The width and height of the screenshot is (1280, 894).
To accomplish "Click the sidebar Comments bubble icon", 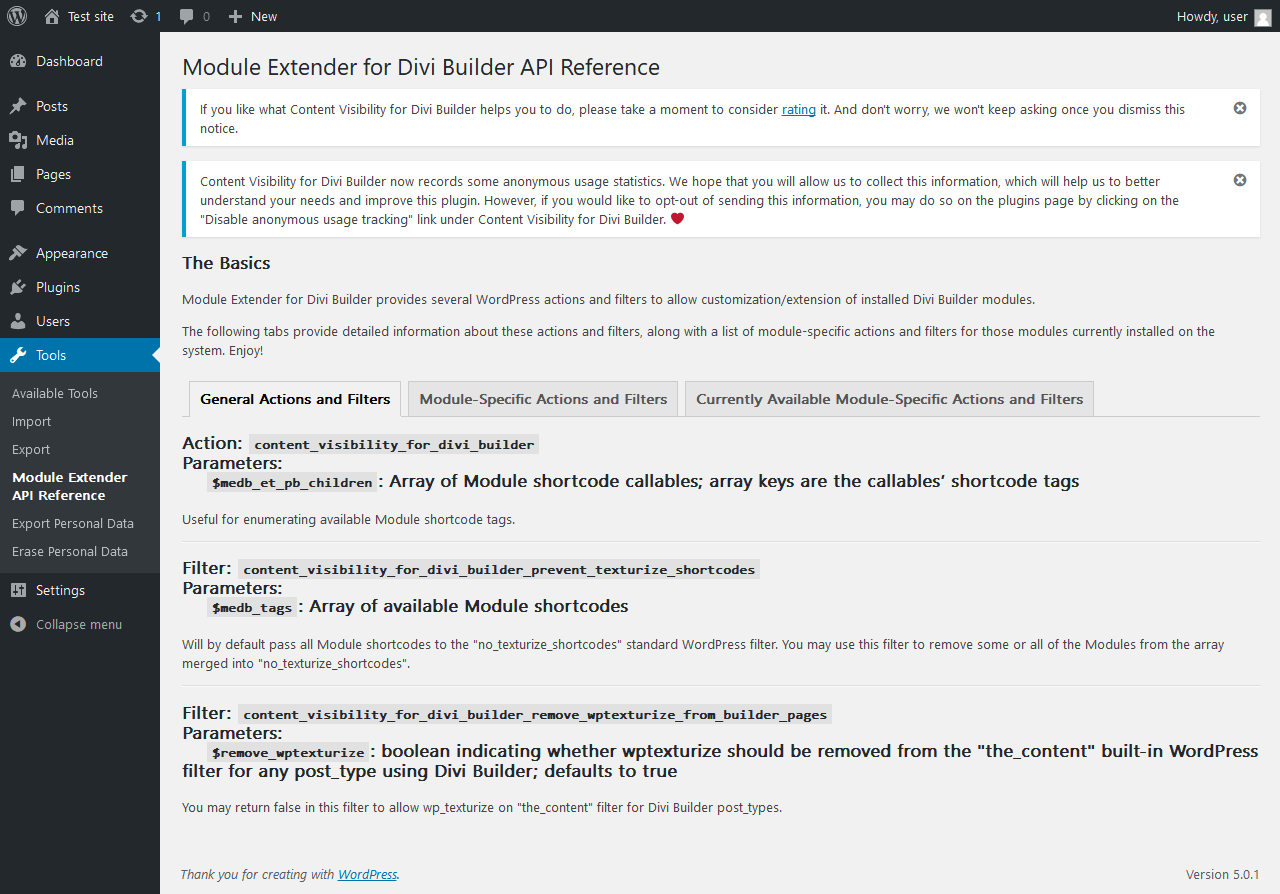I will 18,208.
